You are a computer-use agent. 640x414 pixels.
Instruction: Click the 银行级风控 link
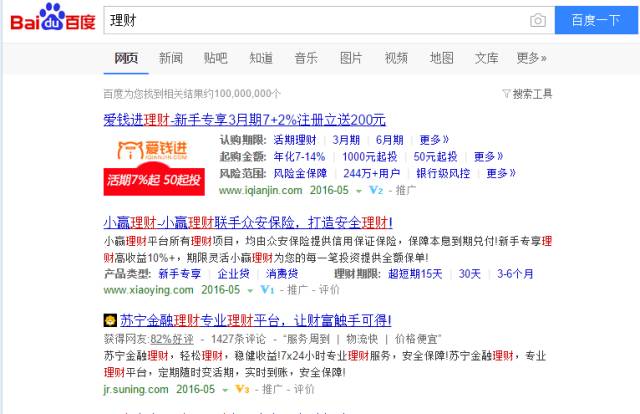[x=443, y=174]
